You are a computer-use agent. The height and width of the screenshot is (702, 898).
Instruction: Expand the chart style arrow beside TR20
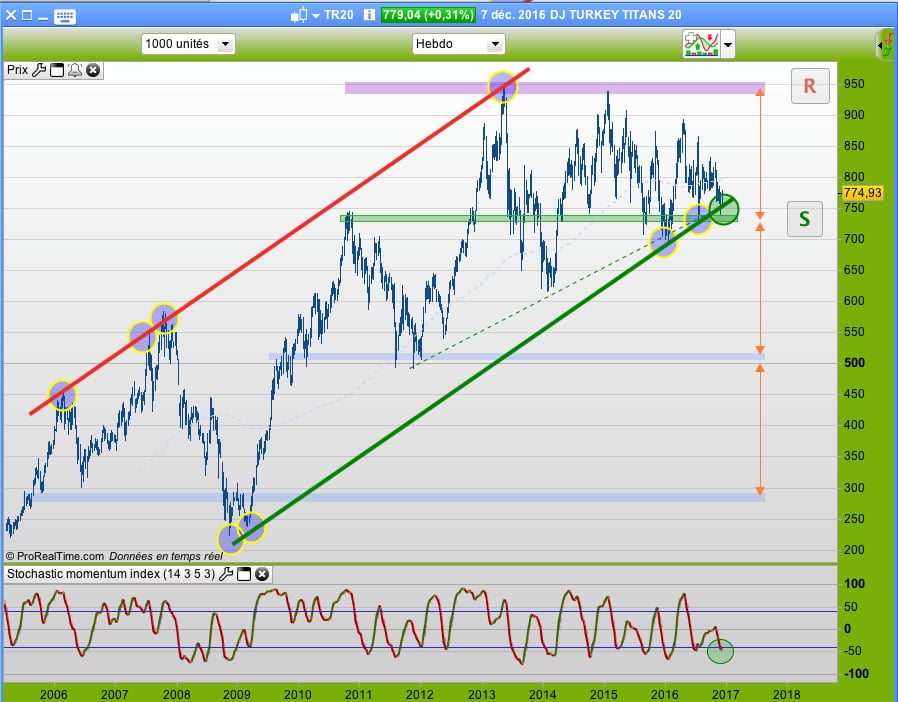316,16
